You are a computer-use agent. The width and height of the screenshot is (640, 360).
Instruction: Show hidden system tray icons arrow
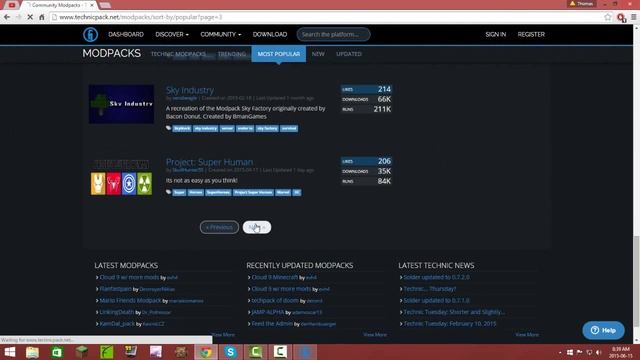coord(560,352)
